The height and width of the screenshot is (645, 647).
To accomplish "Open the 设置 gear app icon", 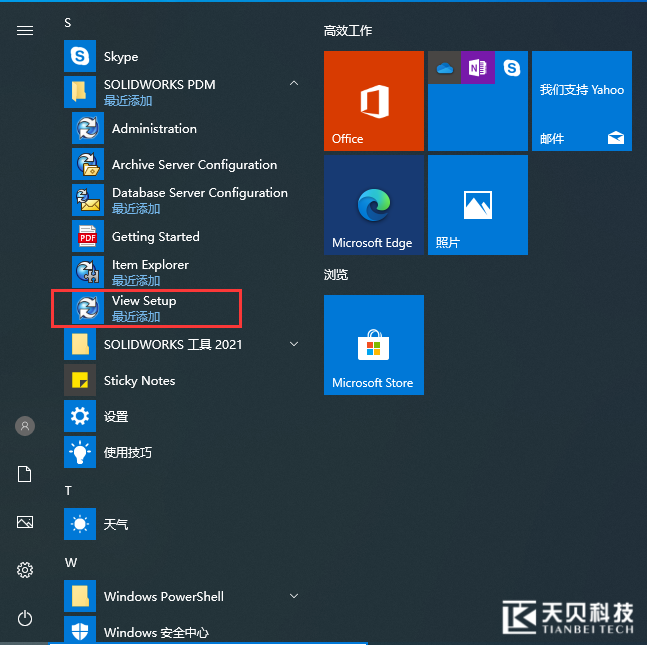I will tap(80, 416).
